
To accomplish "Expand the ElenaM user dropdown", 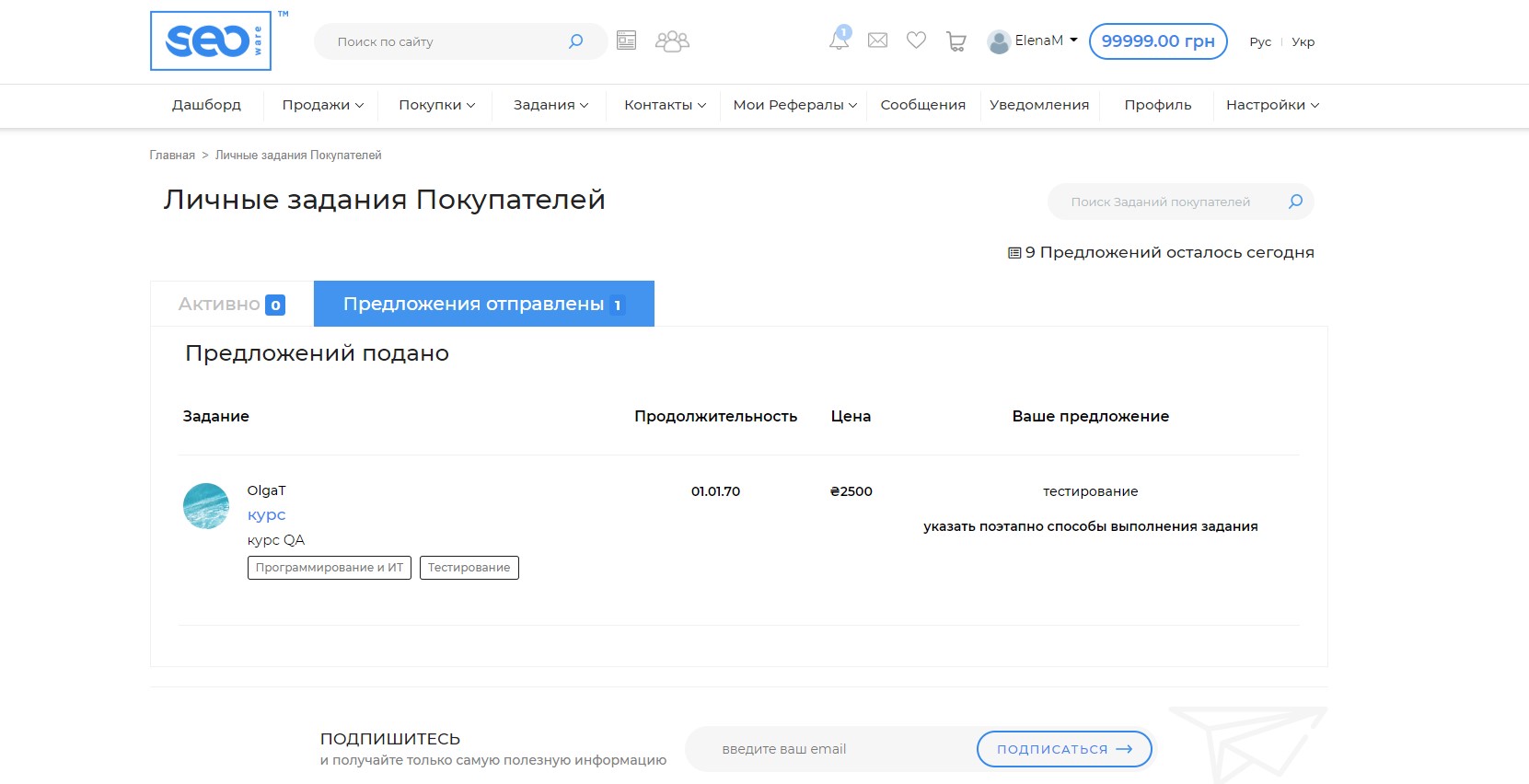I will point(1033,41).
